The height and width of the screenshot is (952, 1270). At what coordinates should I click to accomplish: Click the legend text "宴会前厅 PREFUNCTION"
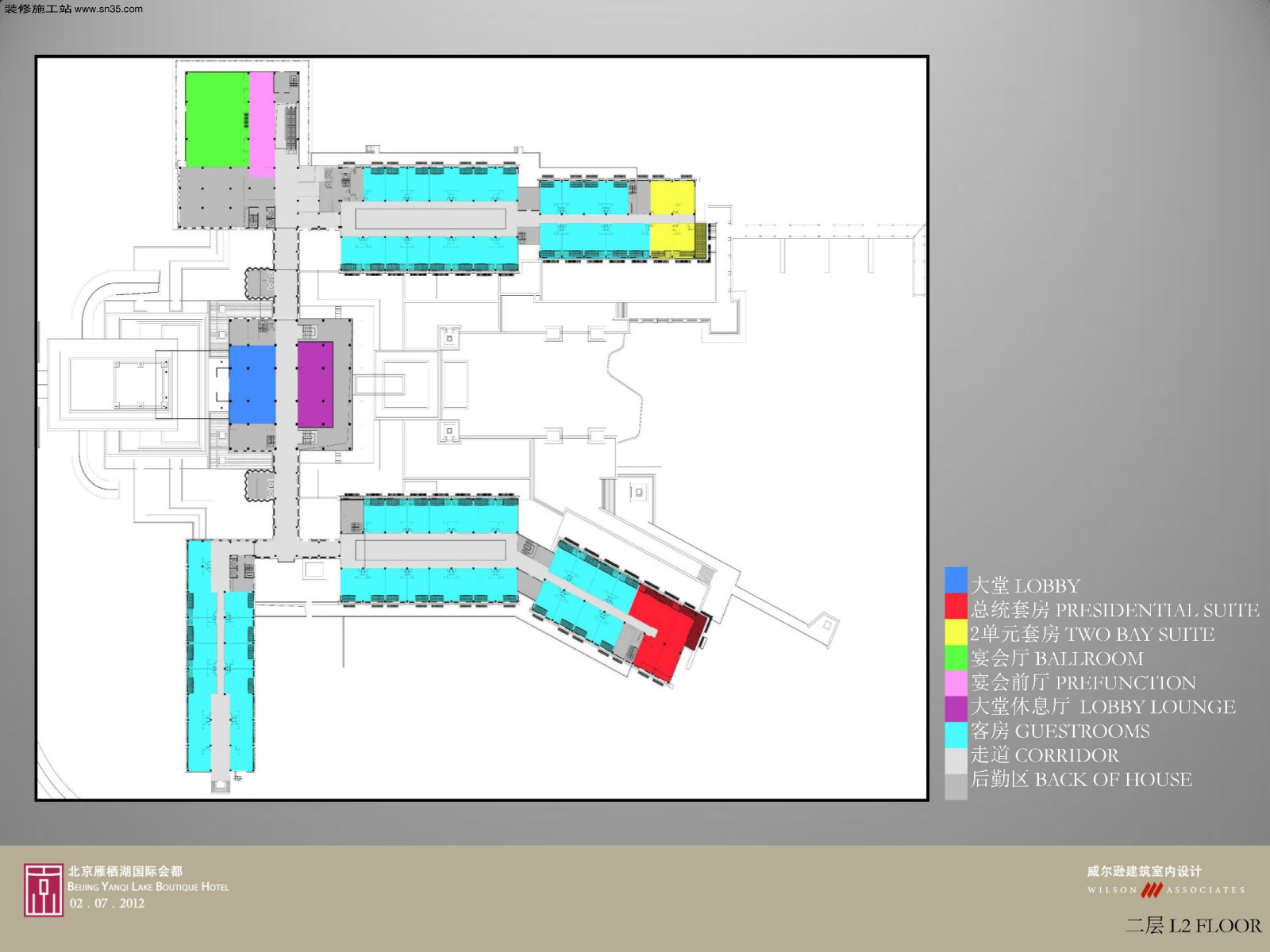pyautogui.click(x=1083, y=683)
